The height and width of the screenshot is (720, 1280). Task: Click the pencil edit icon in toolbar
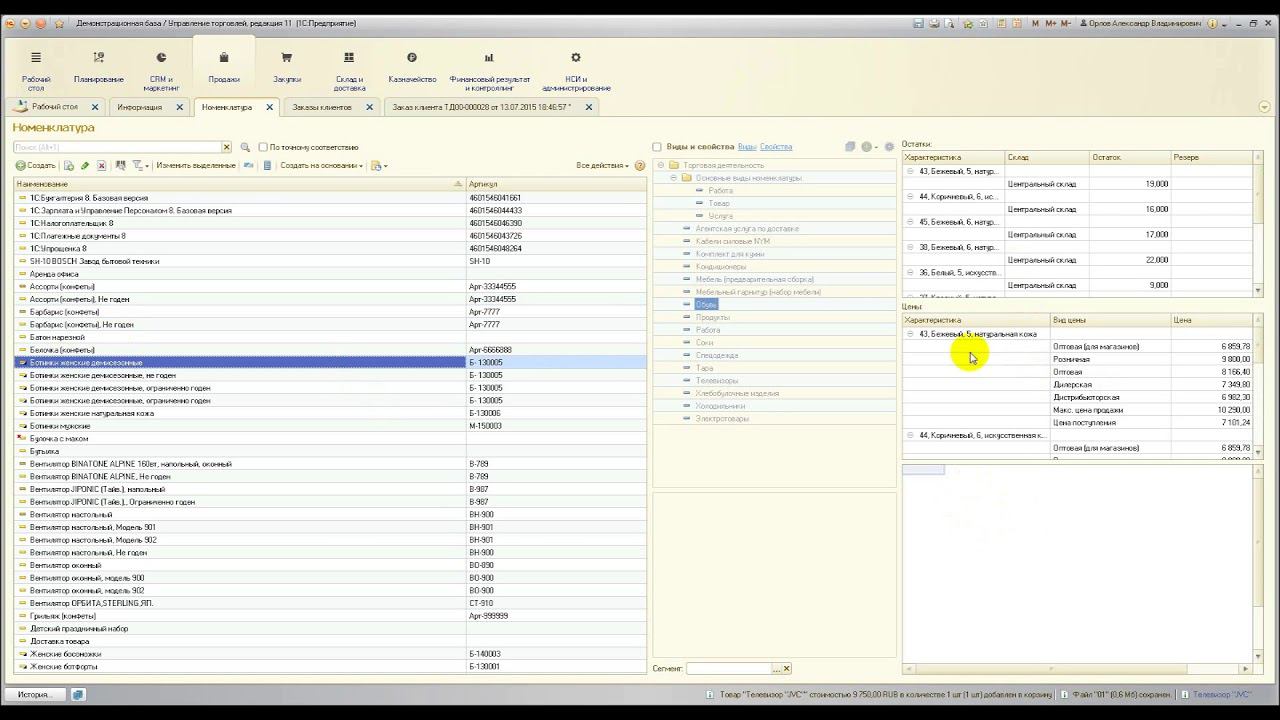pos(85,166)
